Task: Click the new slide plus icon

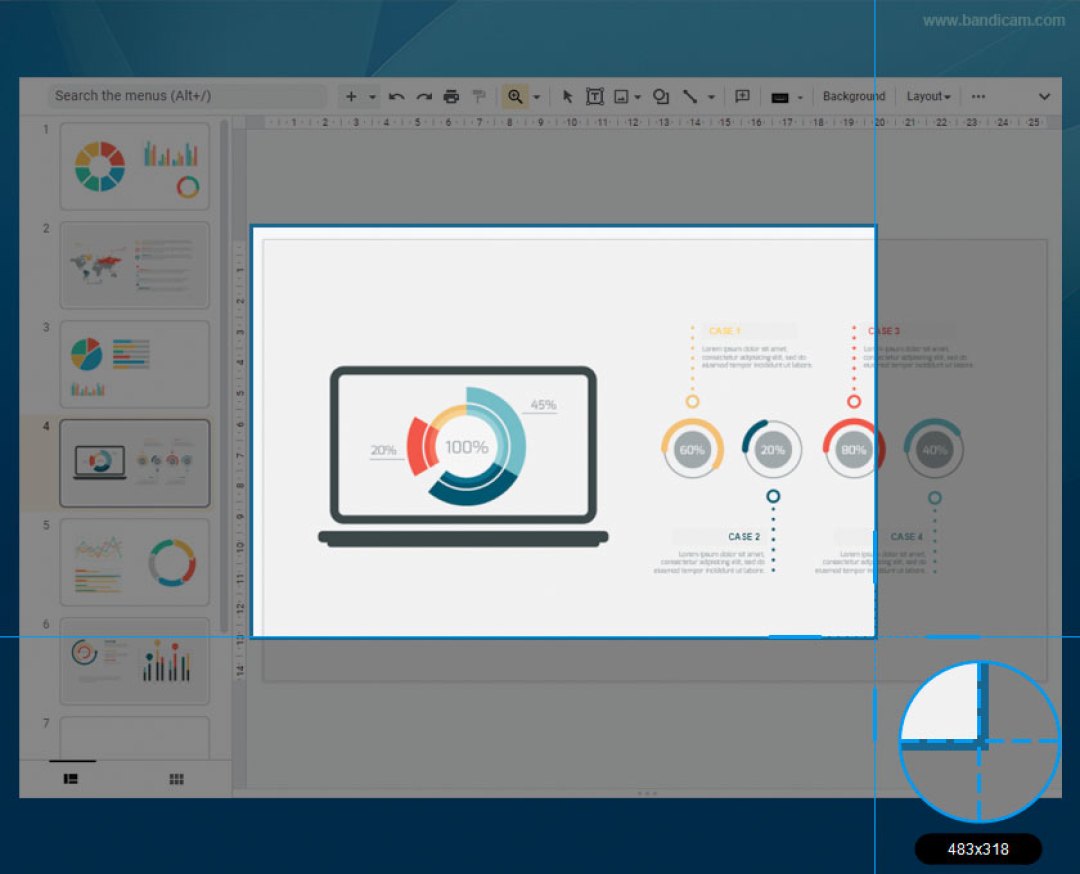Action: (351, 96)
